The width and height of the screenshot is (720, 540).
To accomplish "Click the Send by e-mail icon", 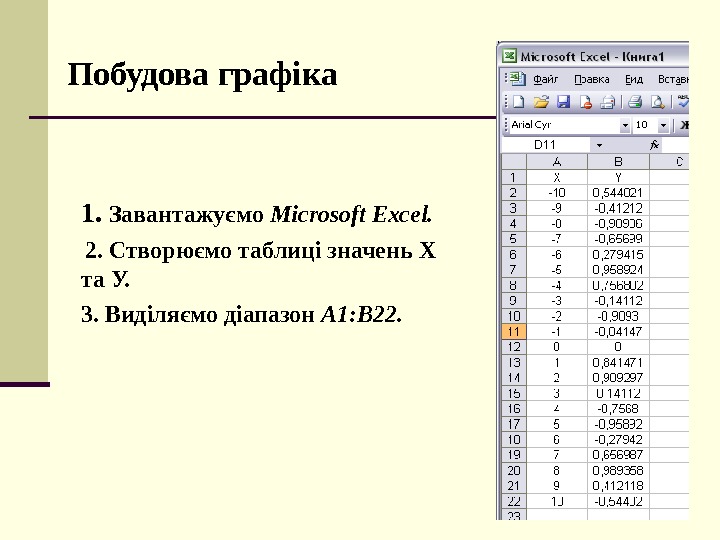I will point(608,101).
